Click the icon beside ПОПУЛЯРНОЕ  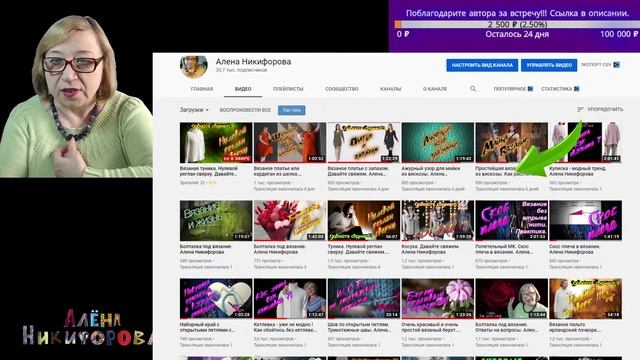[530, 89]
